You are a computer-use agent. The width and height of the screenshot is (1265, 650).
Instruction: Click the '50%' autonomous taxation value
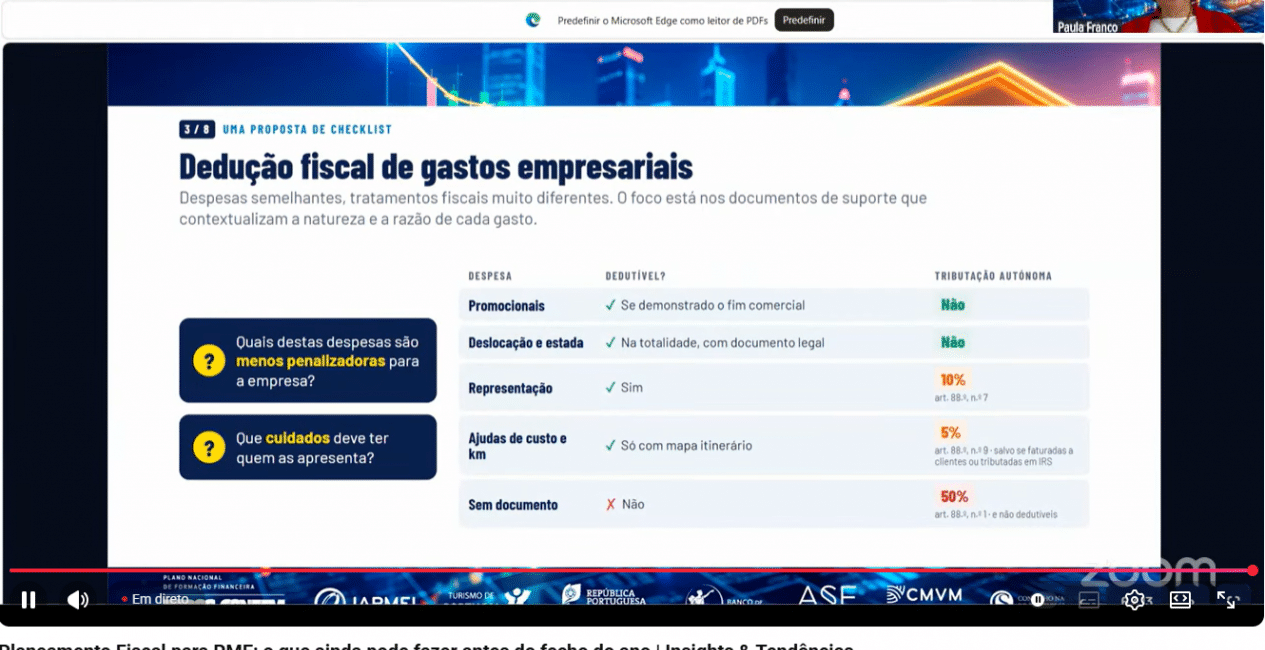click(954, 496)
